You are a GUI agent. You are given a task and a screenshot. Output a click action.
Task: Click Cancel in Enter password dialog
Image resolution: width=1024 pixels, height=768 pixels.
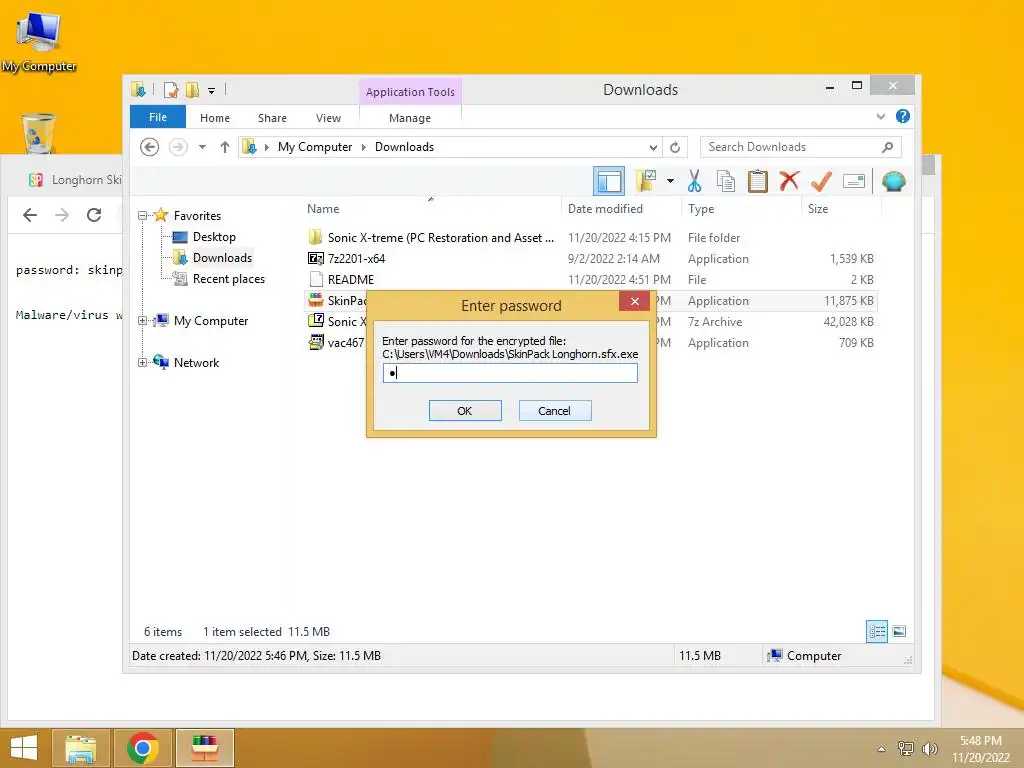555,411
